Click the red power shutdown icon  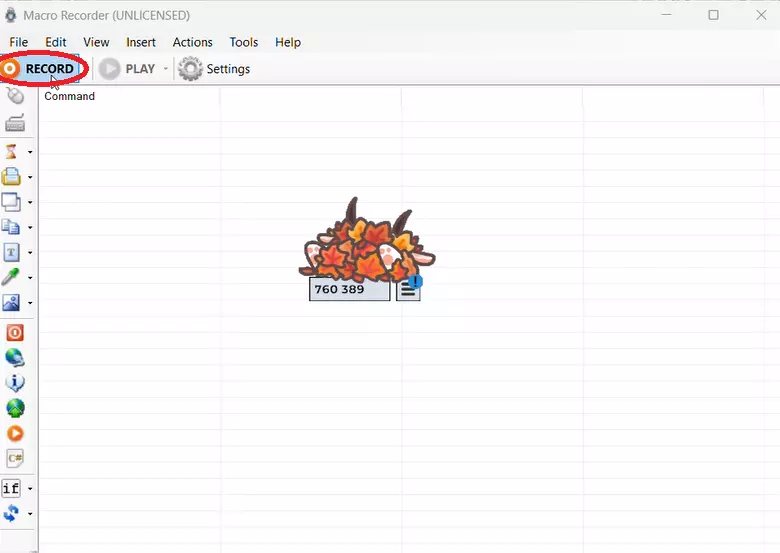coord(15,332)
